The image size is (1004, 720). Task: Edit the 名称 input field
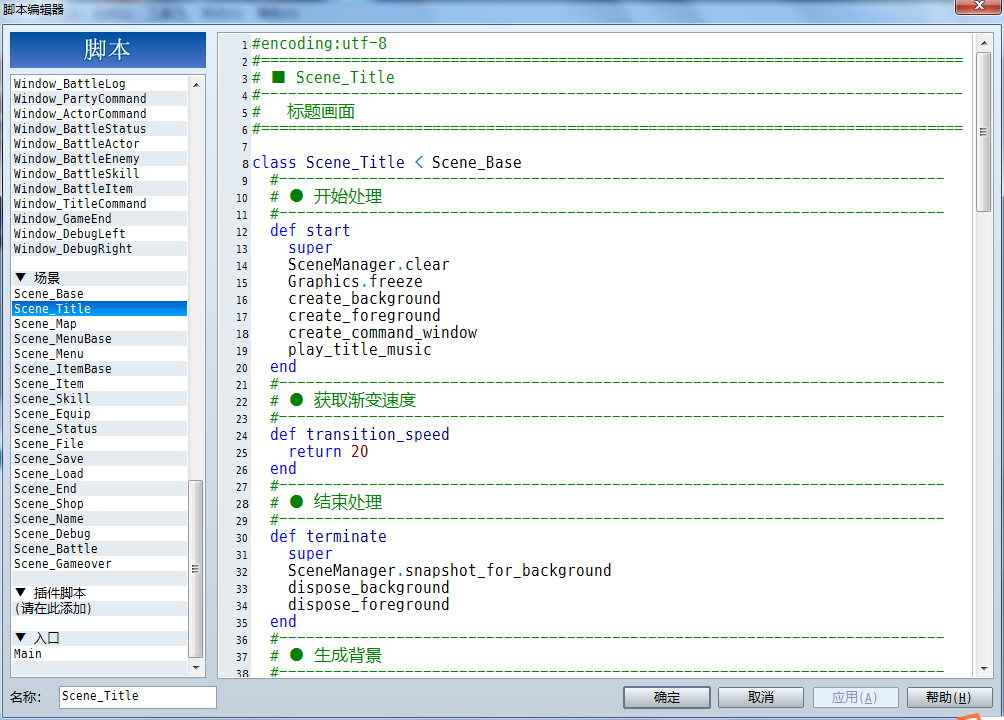click(x=138, y=696)
